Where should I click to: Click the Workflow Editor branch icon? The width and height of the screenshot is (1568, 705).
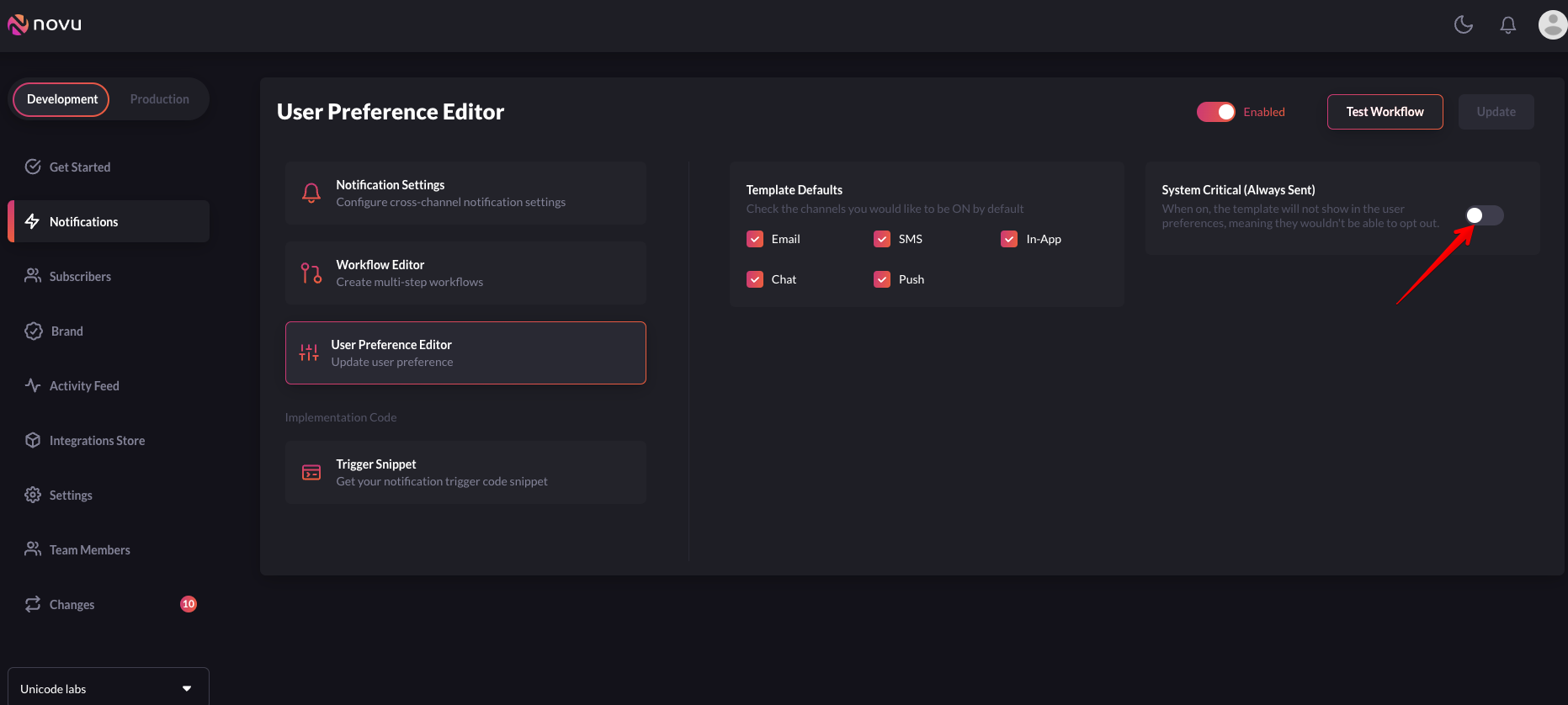click(311, 273)
